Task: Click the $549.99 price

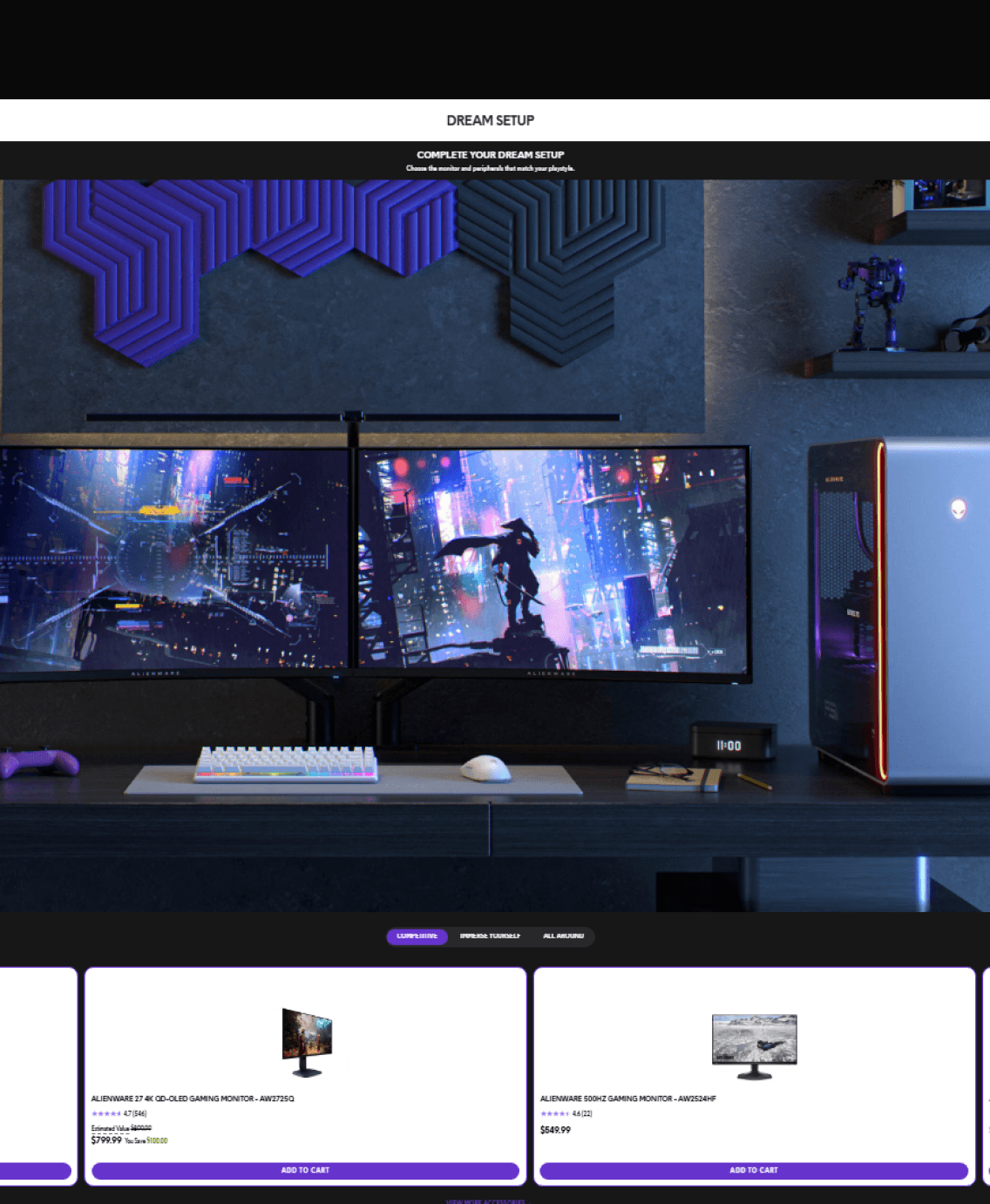Action: (555, 1130)
